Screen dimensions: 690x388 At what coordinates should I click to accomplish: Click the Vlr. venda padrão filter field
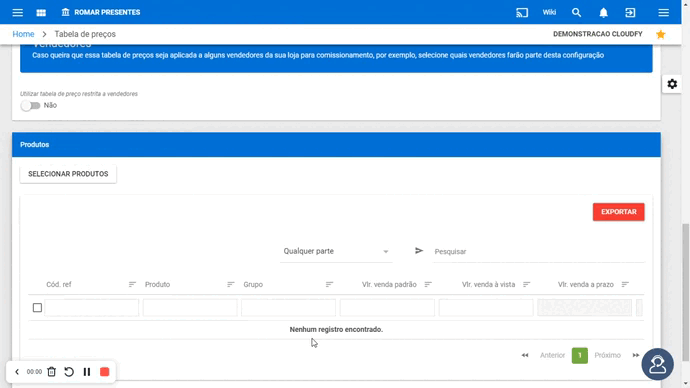(387, 307)
